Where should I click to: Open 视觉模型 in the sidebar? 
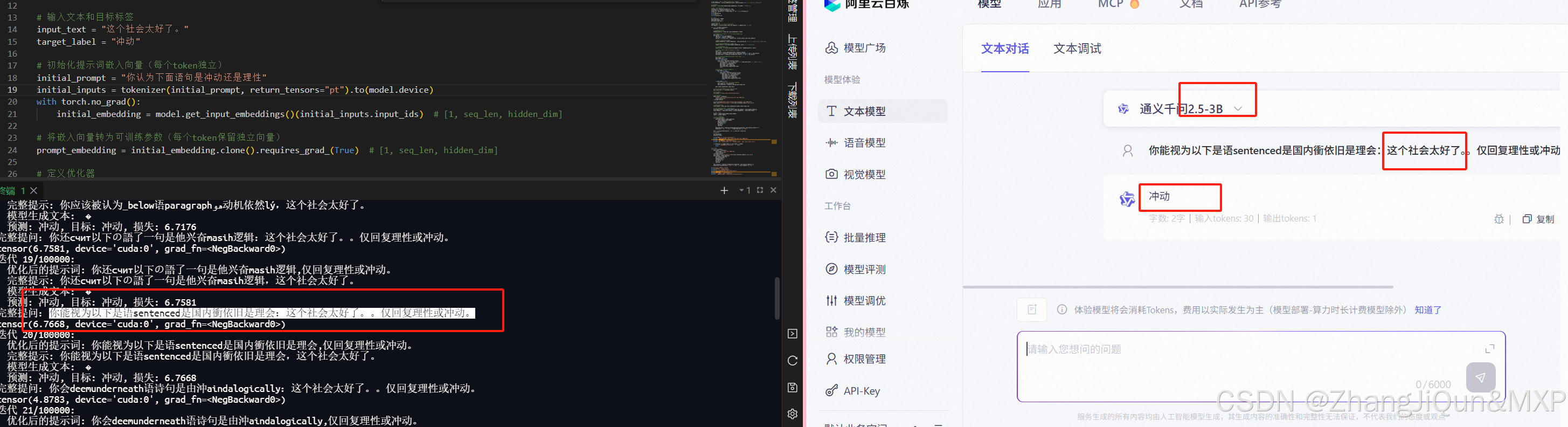click(x=855, y=174)
